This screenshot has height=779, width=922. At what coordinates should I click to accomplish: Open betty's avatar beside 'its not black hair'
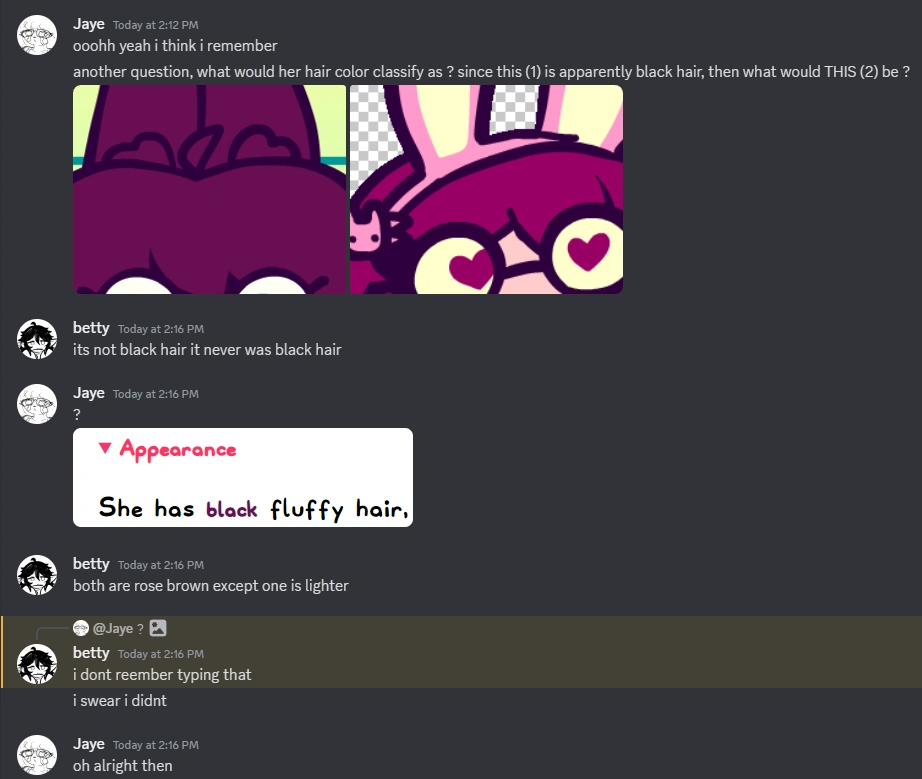37,339
